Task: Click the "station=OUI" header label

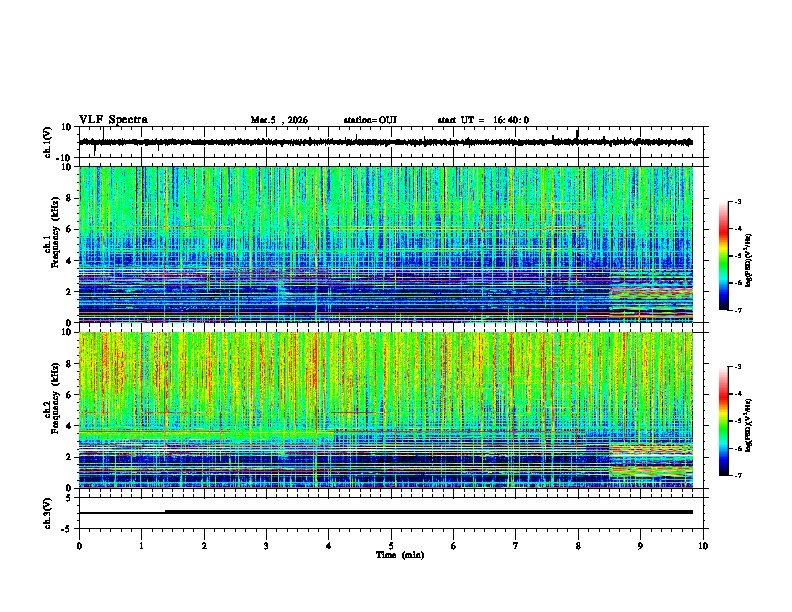Action: [x=370, y=120]
